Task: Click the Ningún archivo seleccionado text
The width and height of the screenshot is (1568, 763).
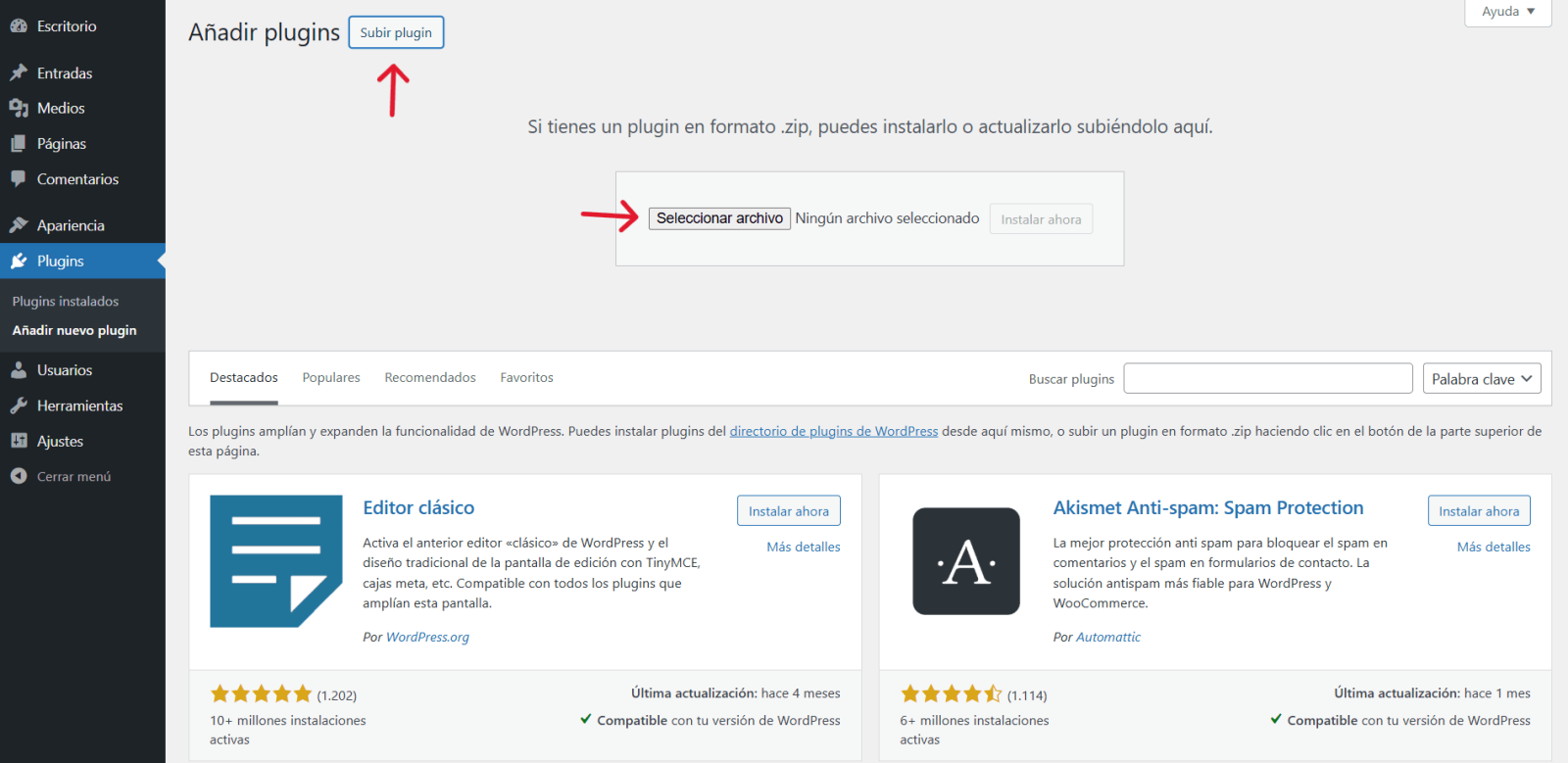Action: point(887,218)
